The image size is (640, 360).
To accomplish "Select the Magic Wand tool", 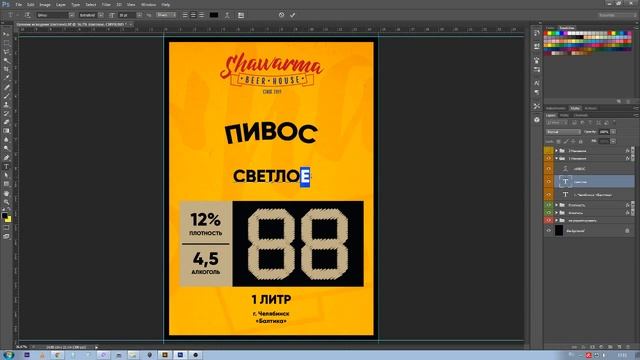I will (x=6, y=61).
